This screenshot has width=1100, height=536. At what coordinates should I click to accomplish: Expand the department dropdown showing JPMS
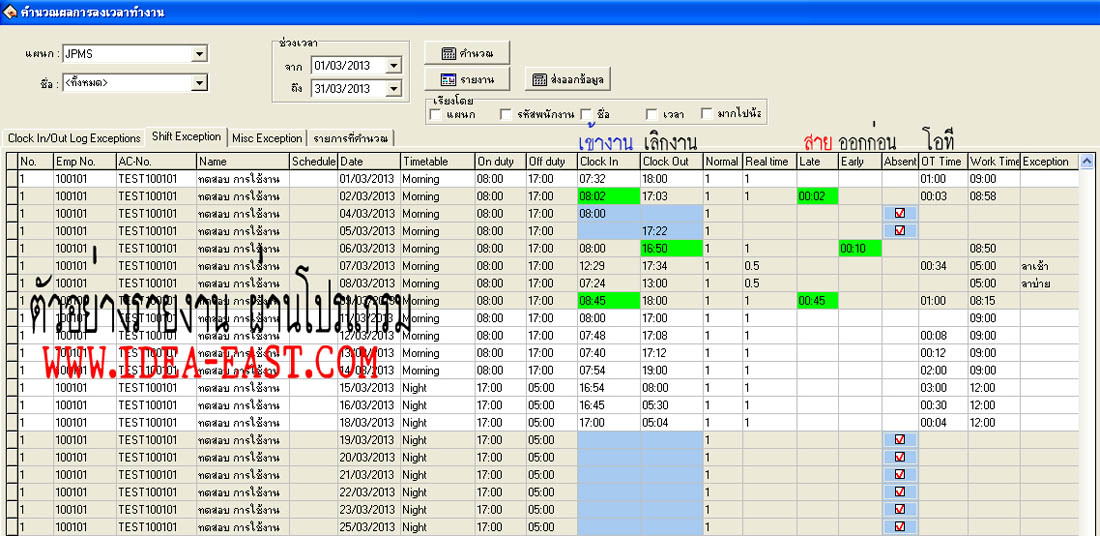pyautogui.click(x=199, y=54)
